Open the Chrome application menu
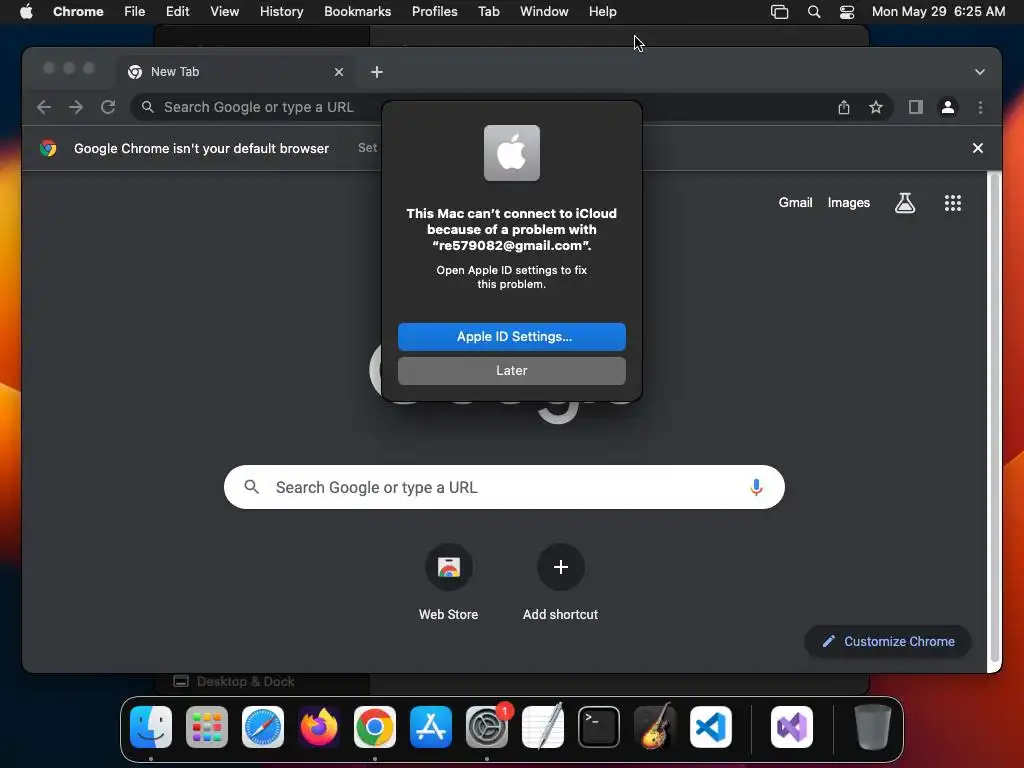 pos(78,11)
